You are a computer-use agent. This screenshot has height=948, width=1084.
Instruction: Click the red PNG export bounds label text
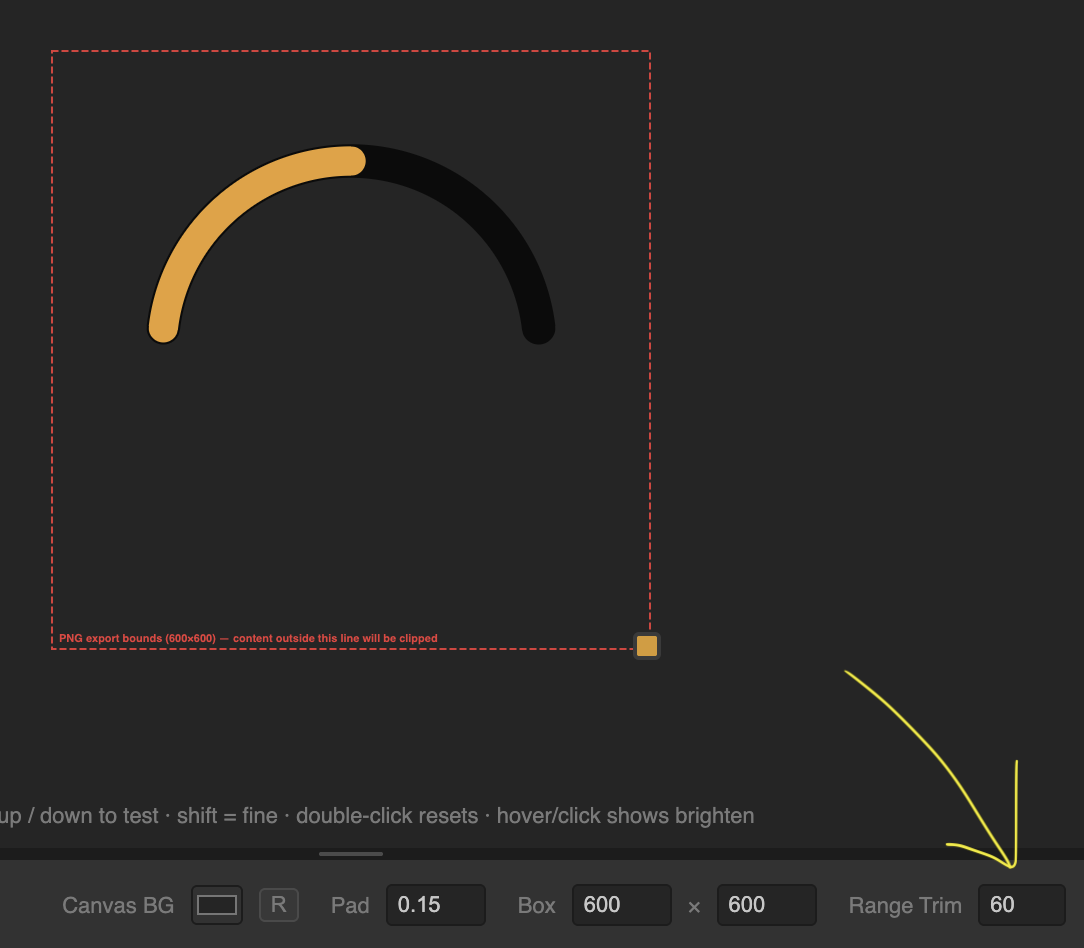tap(248, 638)
